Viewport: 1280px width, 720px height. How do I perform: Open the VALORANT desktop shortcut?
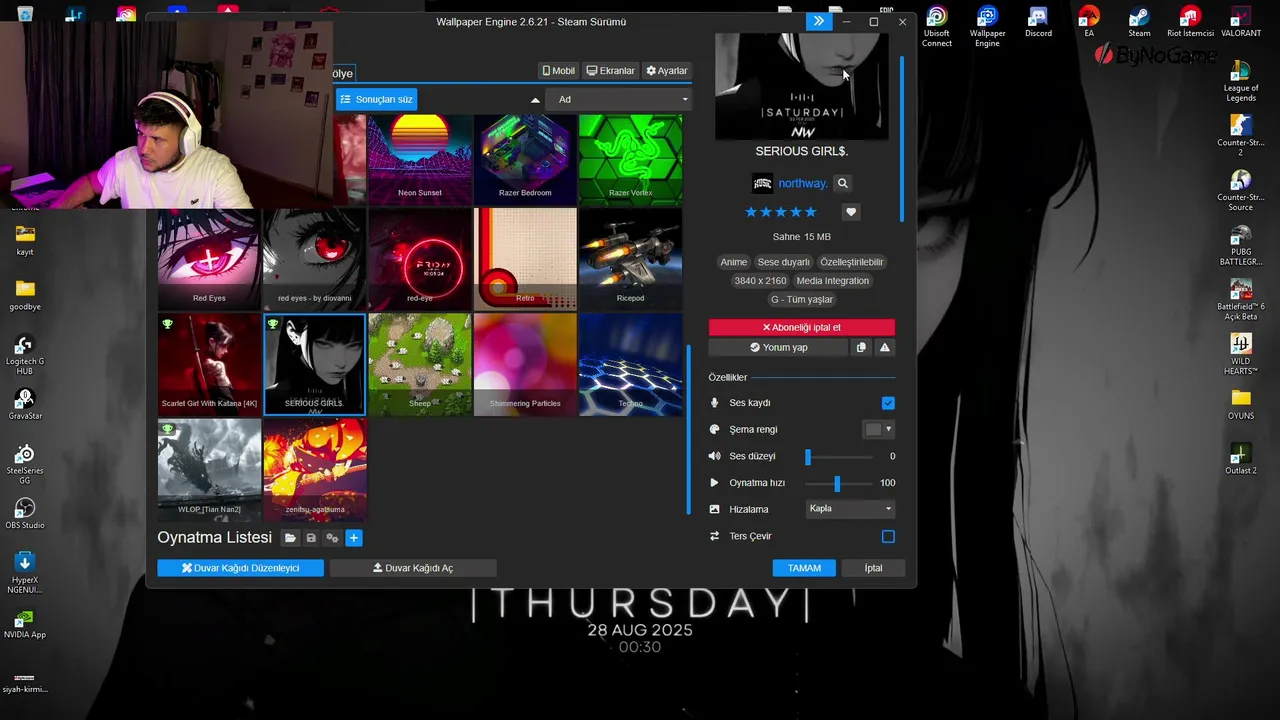(x=1241, y=23)
